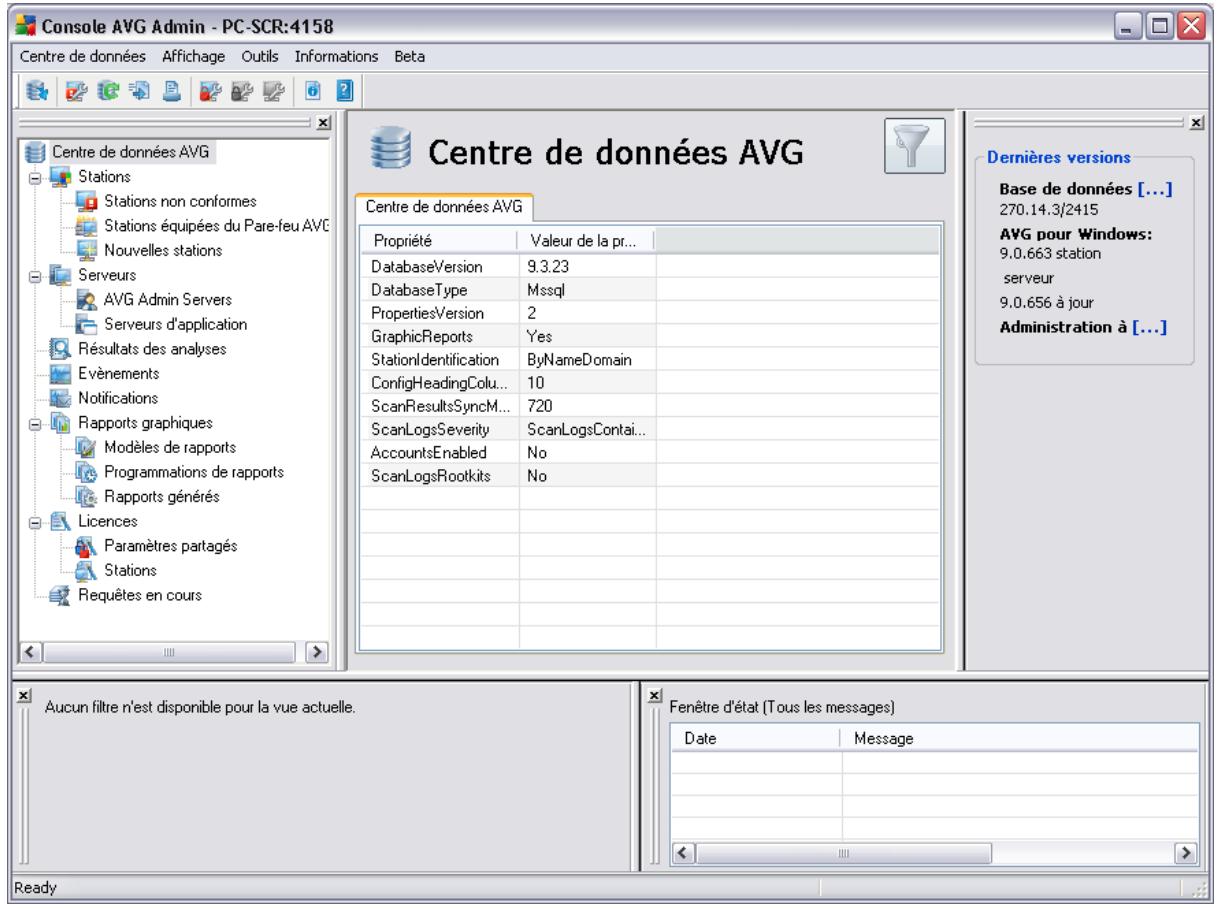
Task: Click tree horizontal scrollbar right arrow
Action: tap(319, 652)
